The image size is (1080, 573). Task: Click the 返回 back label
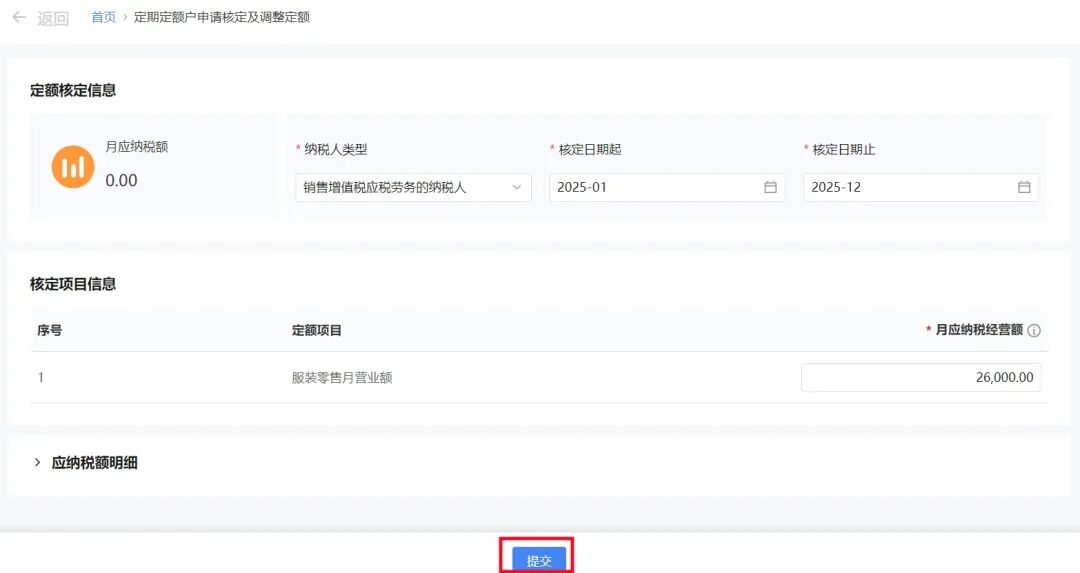53,18
